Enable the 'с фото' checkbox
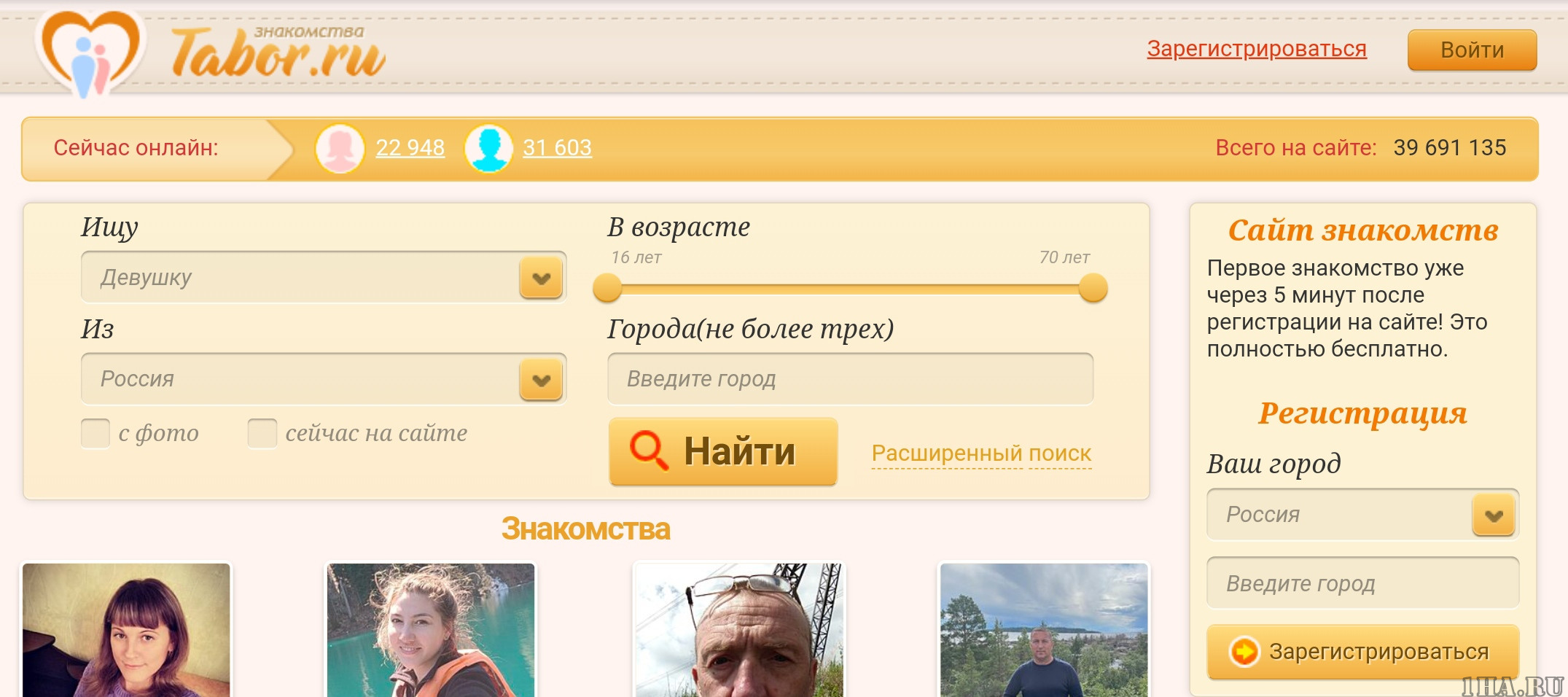The image size is (1568, 697). pos(95,433)
